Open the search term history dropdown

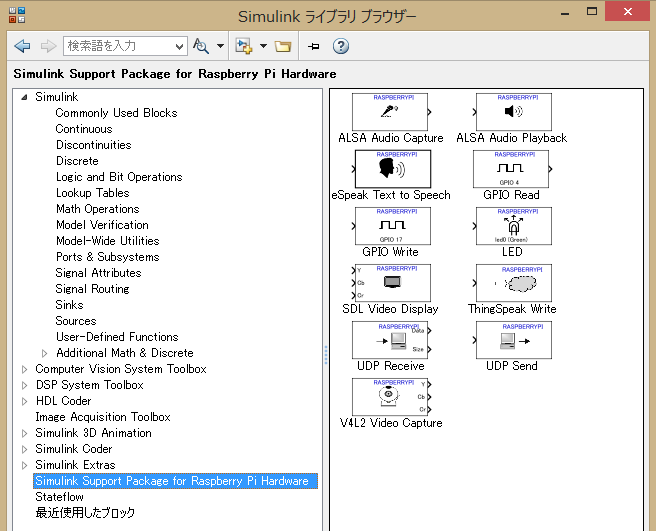tap(179, 46)
